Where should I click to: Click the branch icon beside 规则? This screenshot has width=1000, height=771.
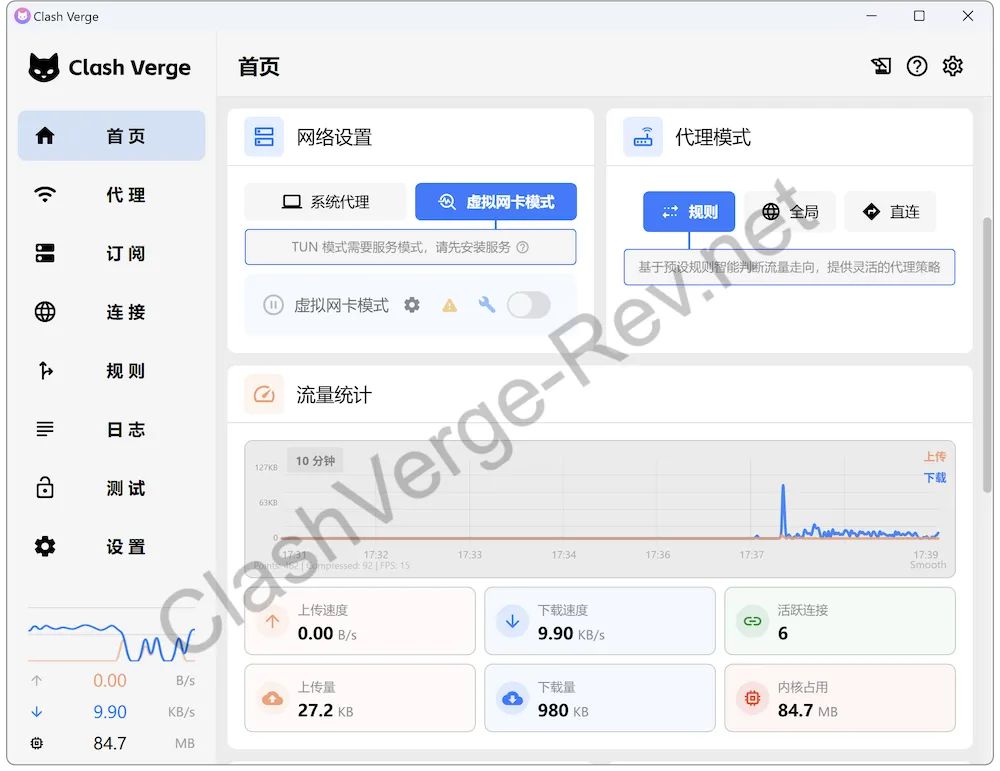45,371
